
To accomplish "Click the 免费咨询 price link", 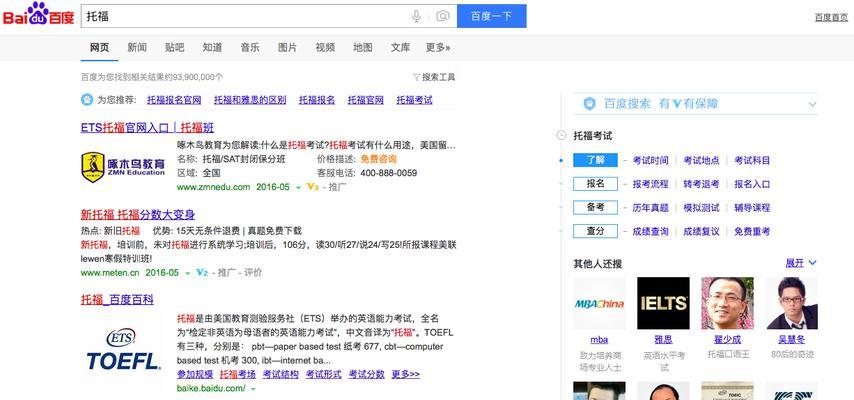I will [379, 160].
